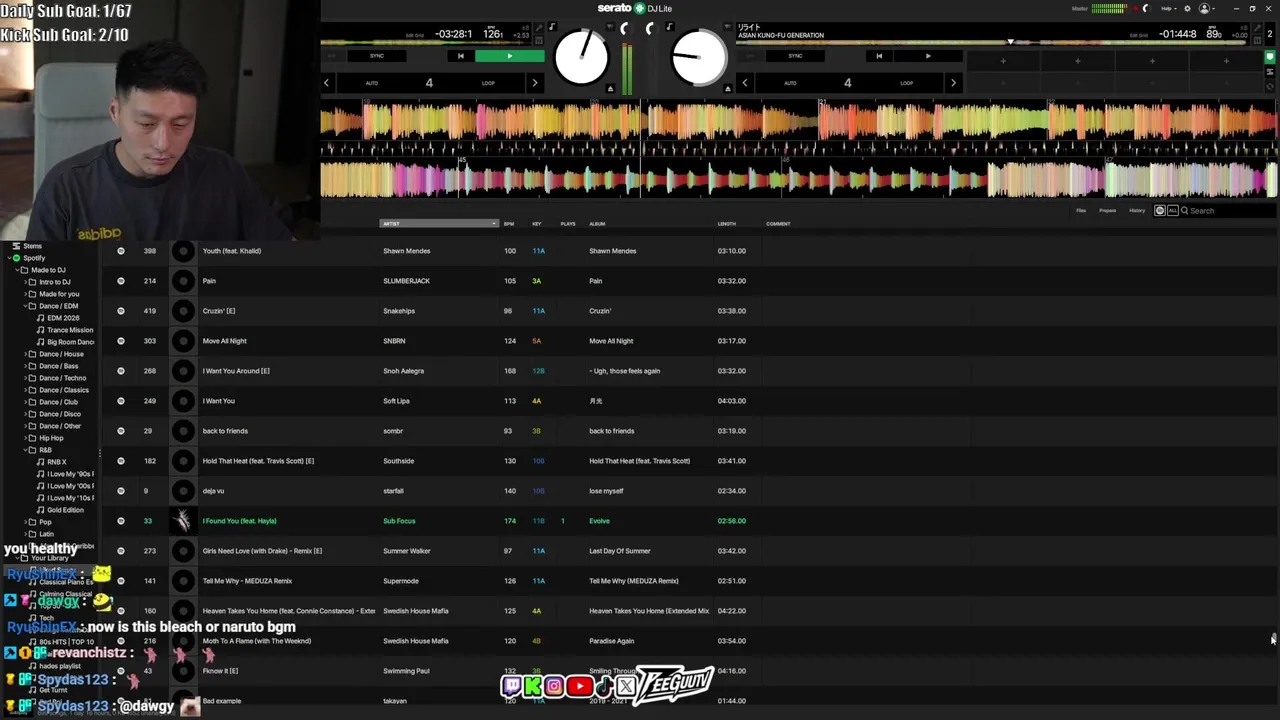Click Edit Grid pencil on left deck

[539, 27]
